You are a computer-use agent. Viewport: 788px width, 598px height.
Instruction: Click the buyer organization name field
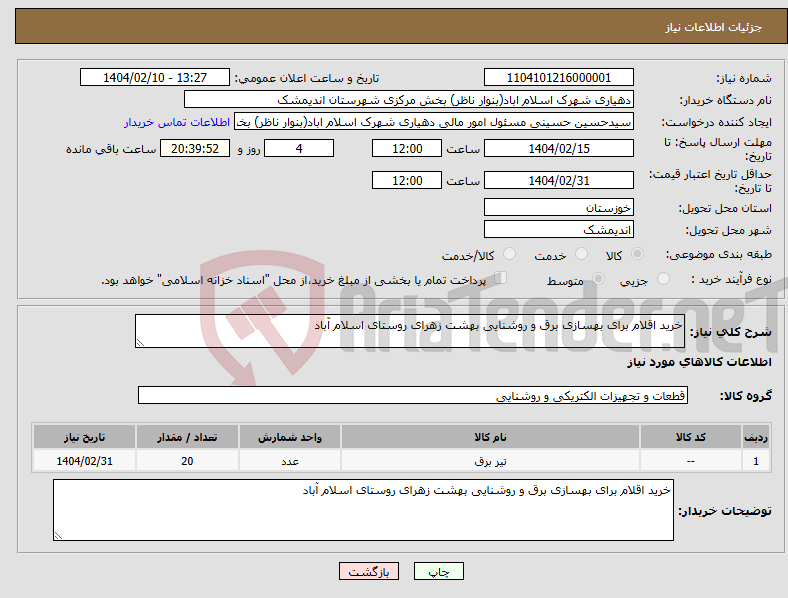click(409, 99)
